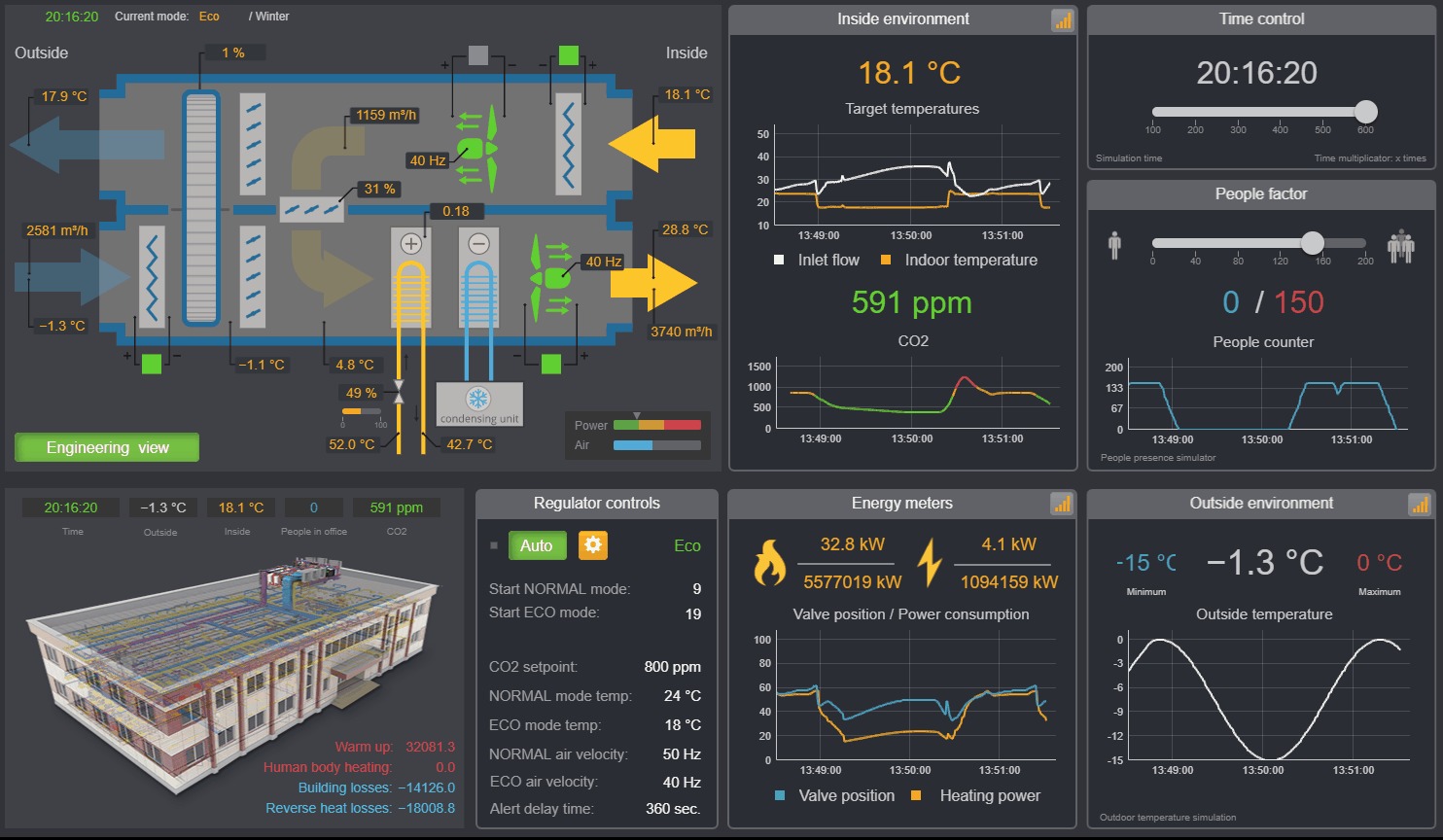Image resolution: width=1443 pixels, height=840 pixels.
Task: Click the chart icon on Energy meters header
Action: point(1062,504)
